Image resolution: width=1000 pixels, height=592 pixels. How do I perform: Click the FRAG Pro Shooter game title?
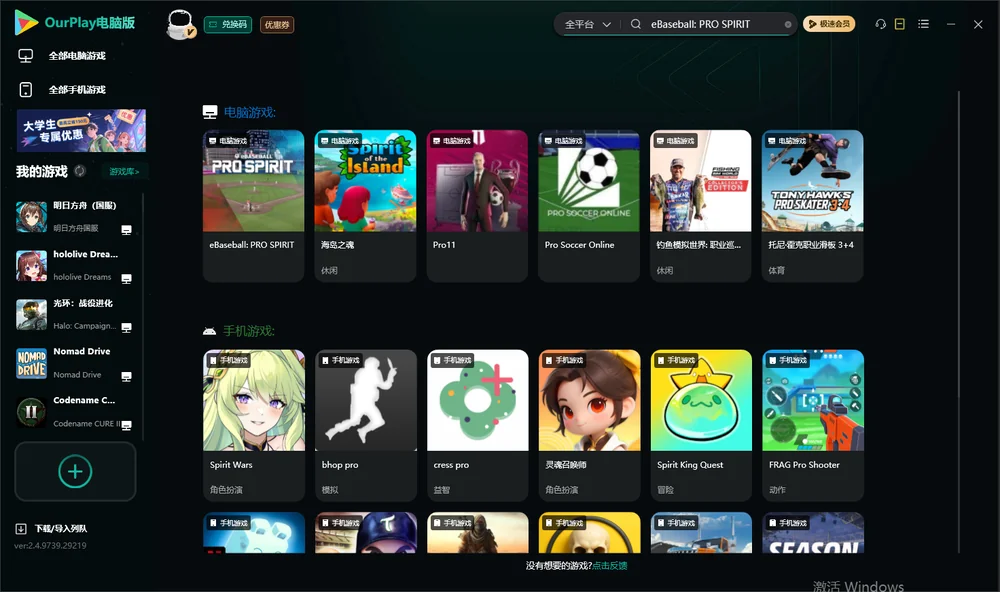pyautogui.click(x=804, y=465)
